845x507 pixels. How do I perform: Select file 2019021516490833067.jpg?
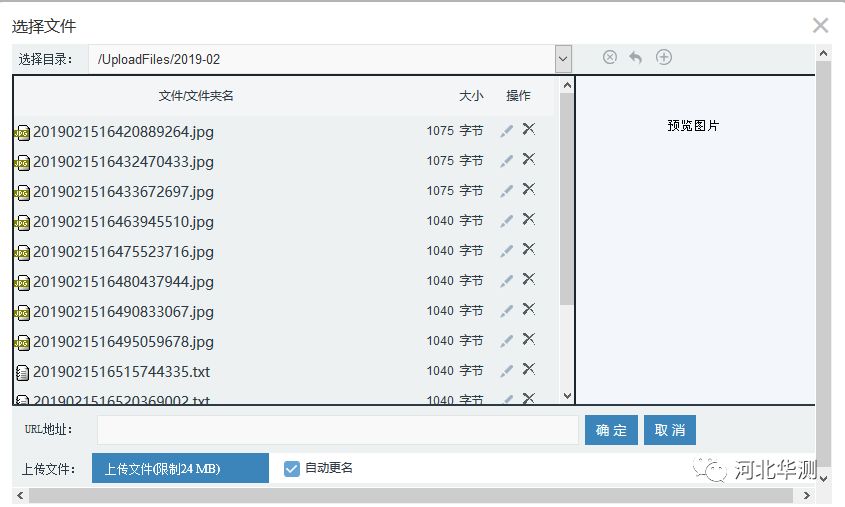[123, 312]
